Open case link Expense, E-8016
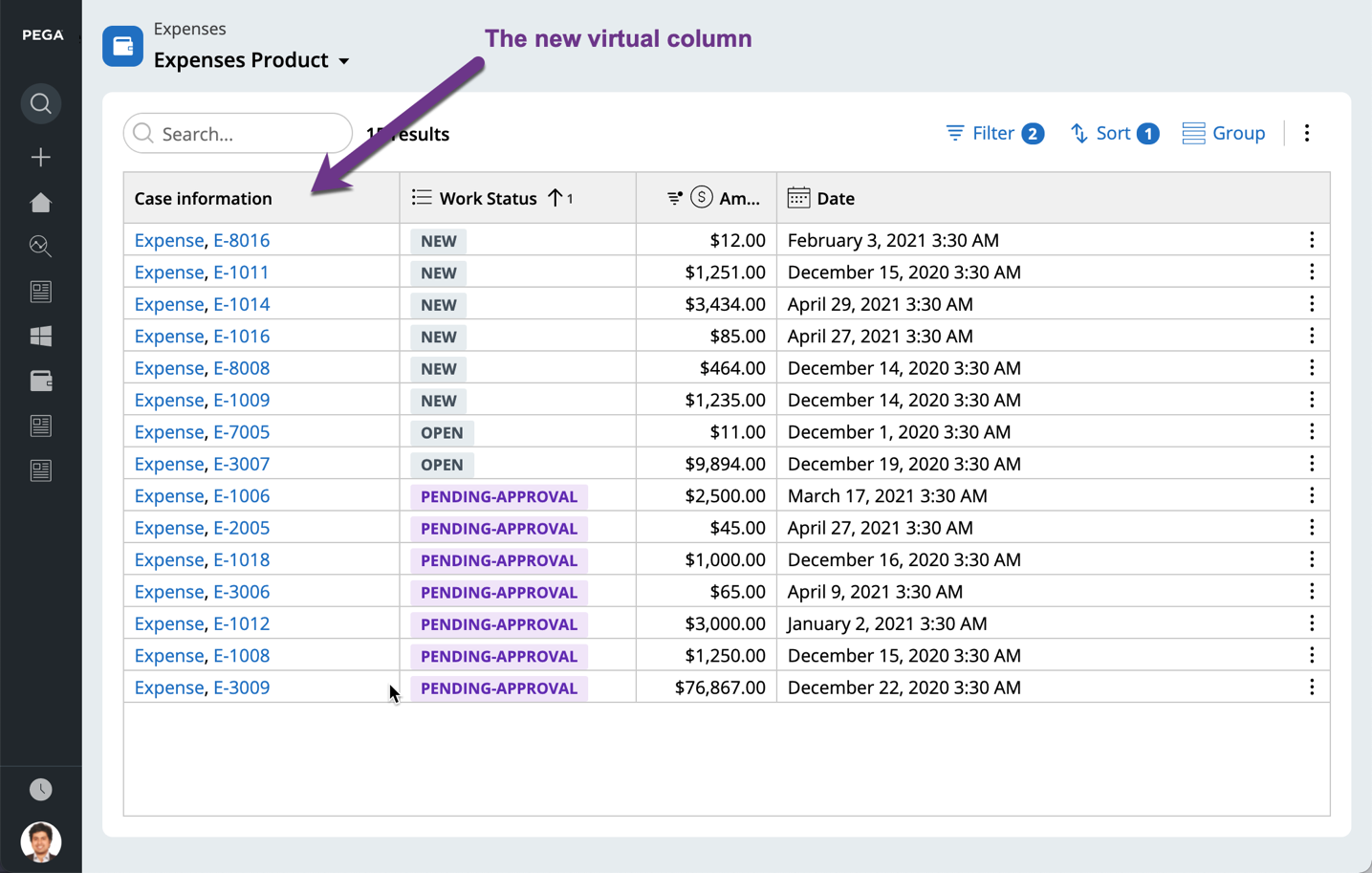 pyautogui.click(x=202, y=240)
